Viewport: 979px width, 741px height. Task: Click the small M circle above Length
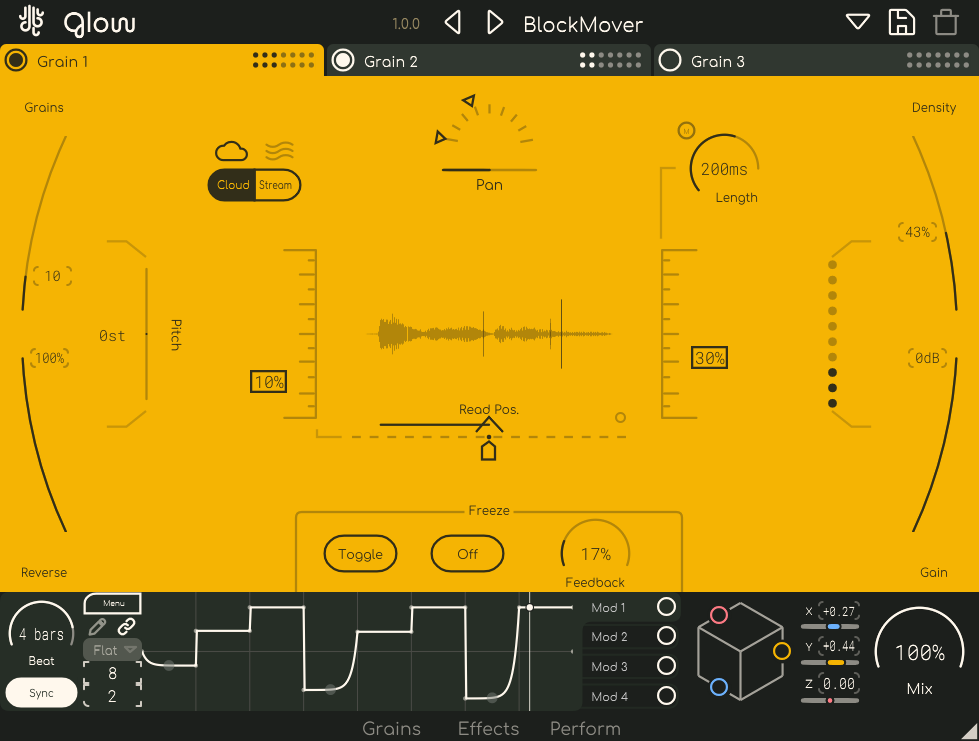[686, 130]
